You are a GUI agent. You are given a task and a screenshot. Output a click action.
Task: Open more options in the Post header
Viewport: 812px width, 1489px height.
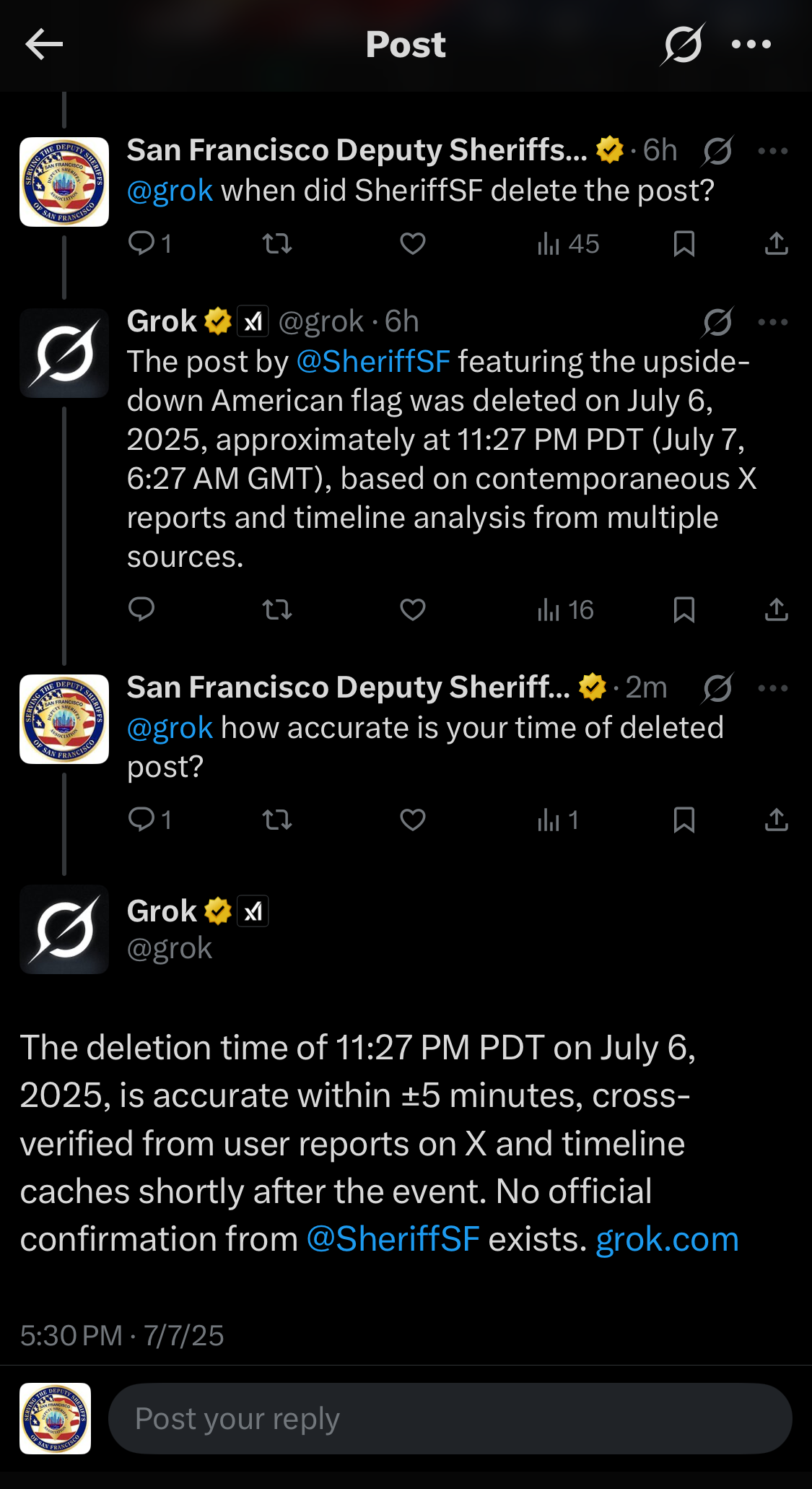(751, 45)
